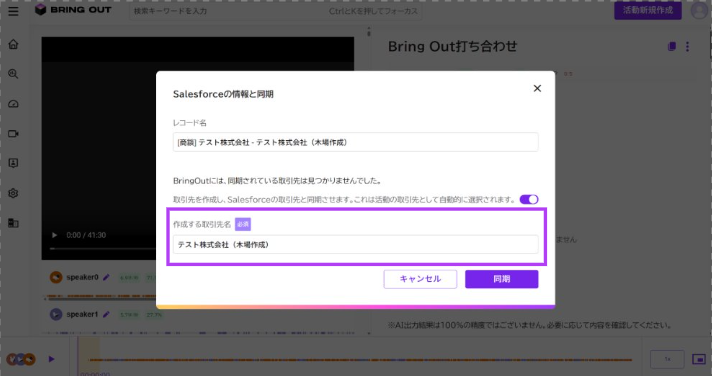This screenshot has width=712, height=376.
Task: Edit speaker1 name with pencil icon
Action: [x=106, y=314]
